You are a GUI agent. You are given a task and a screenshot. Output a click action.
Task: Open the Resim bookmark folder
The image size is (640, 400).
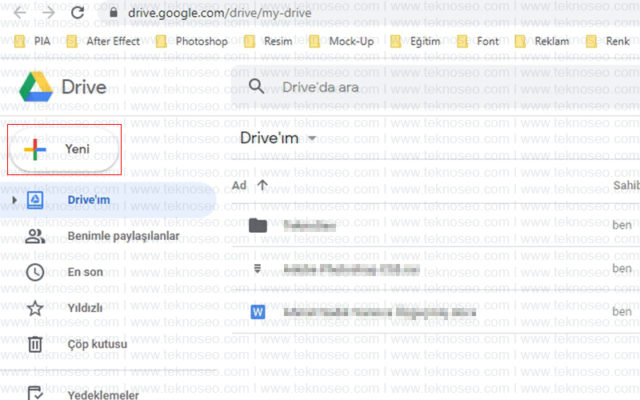(268, 41)
